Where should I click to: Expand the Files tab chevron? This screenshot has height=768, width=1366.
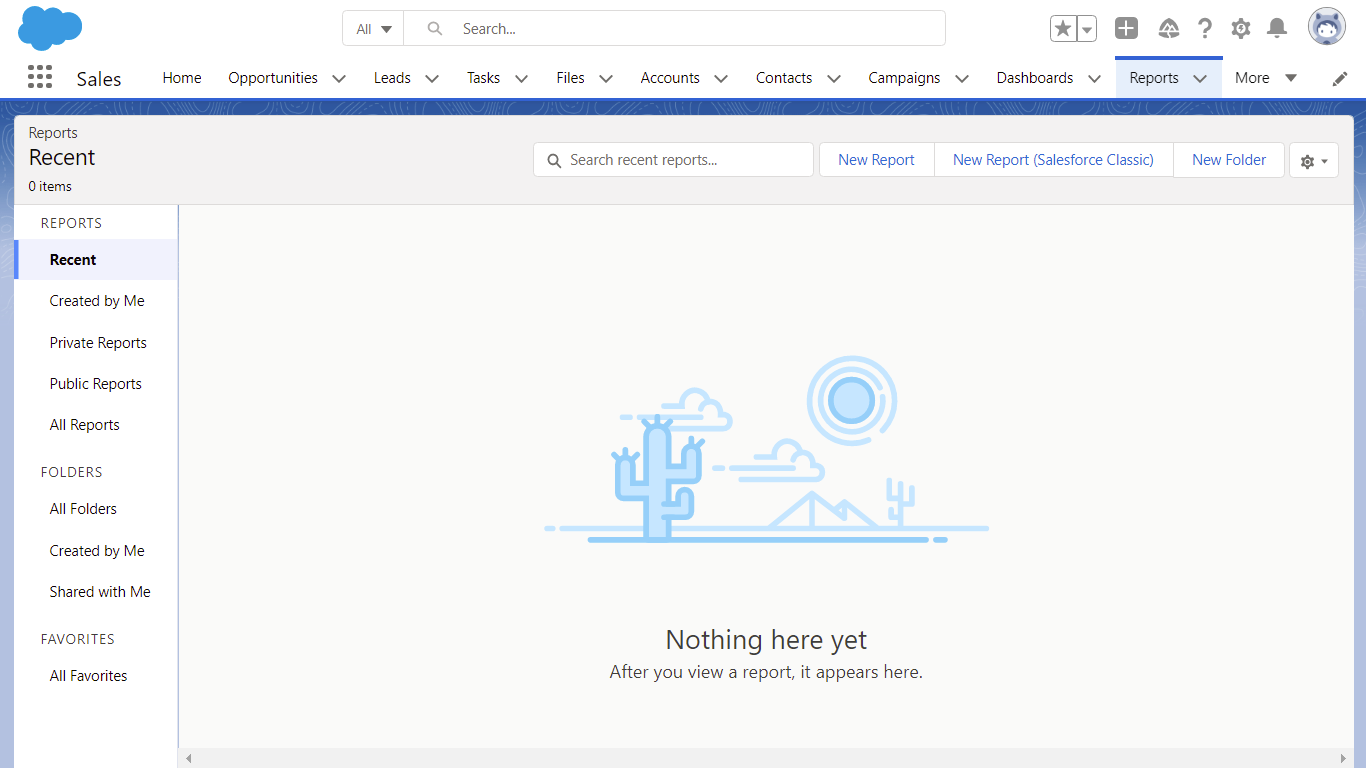click(606, 79)
